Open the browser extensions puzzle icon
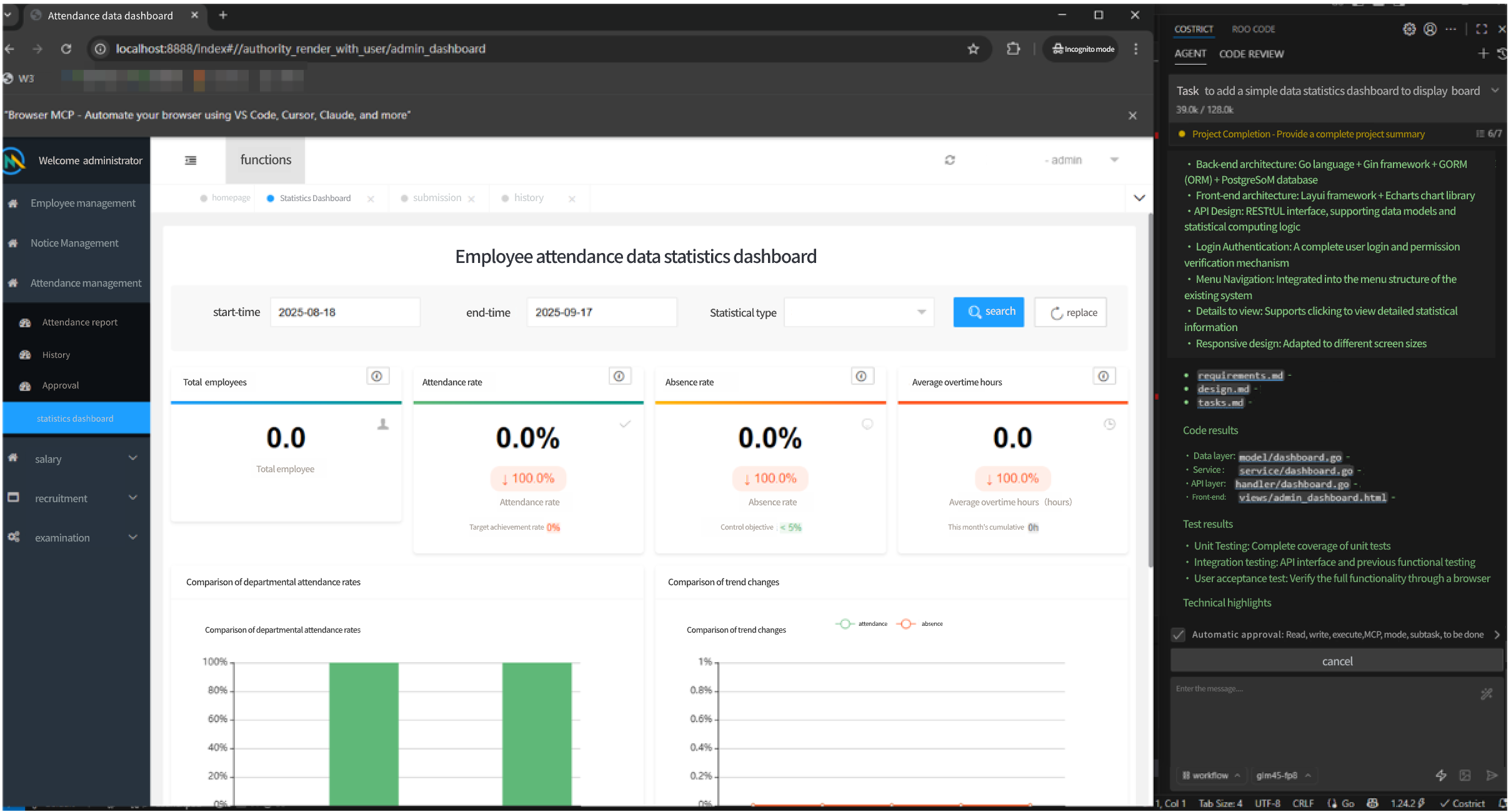This screenshot has width=1511, height=812. pyautogui.click(x=1014, y=49)
